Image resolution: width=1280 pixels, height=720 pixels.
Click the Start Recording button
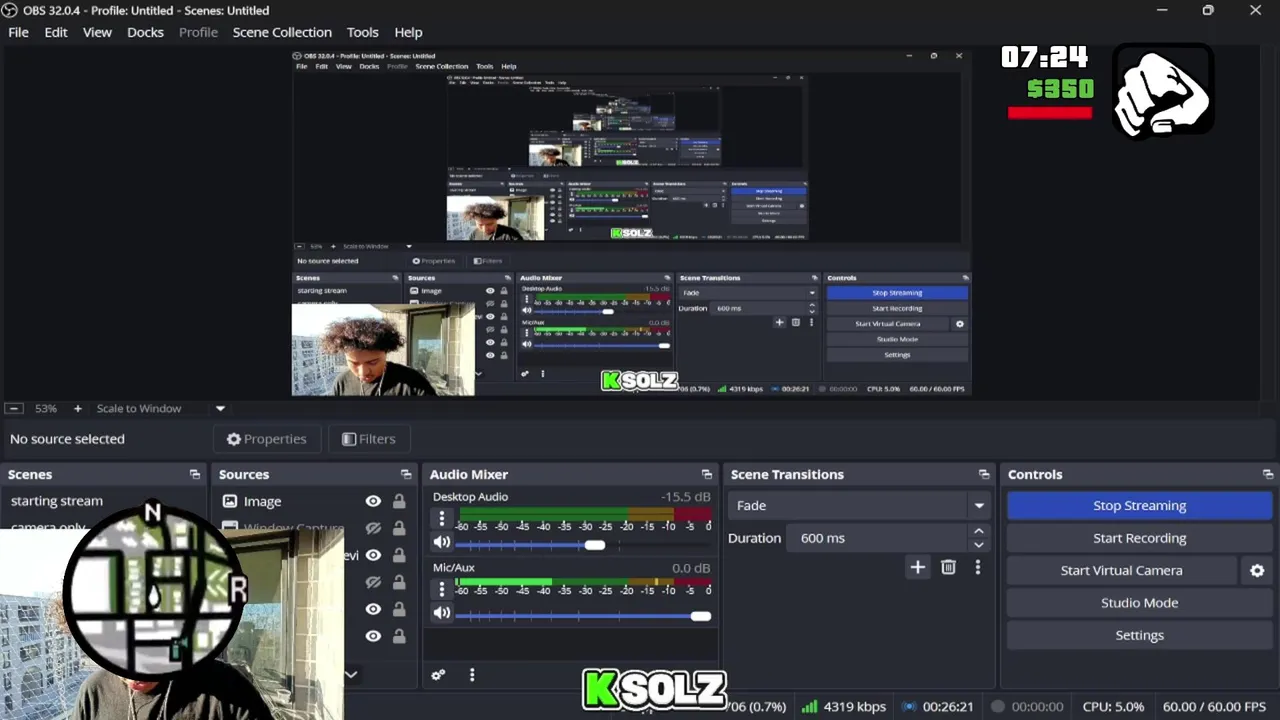coord(1139,538)
